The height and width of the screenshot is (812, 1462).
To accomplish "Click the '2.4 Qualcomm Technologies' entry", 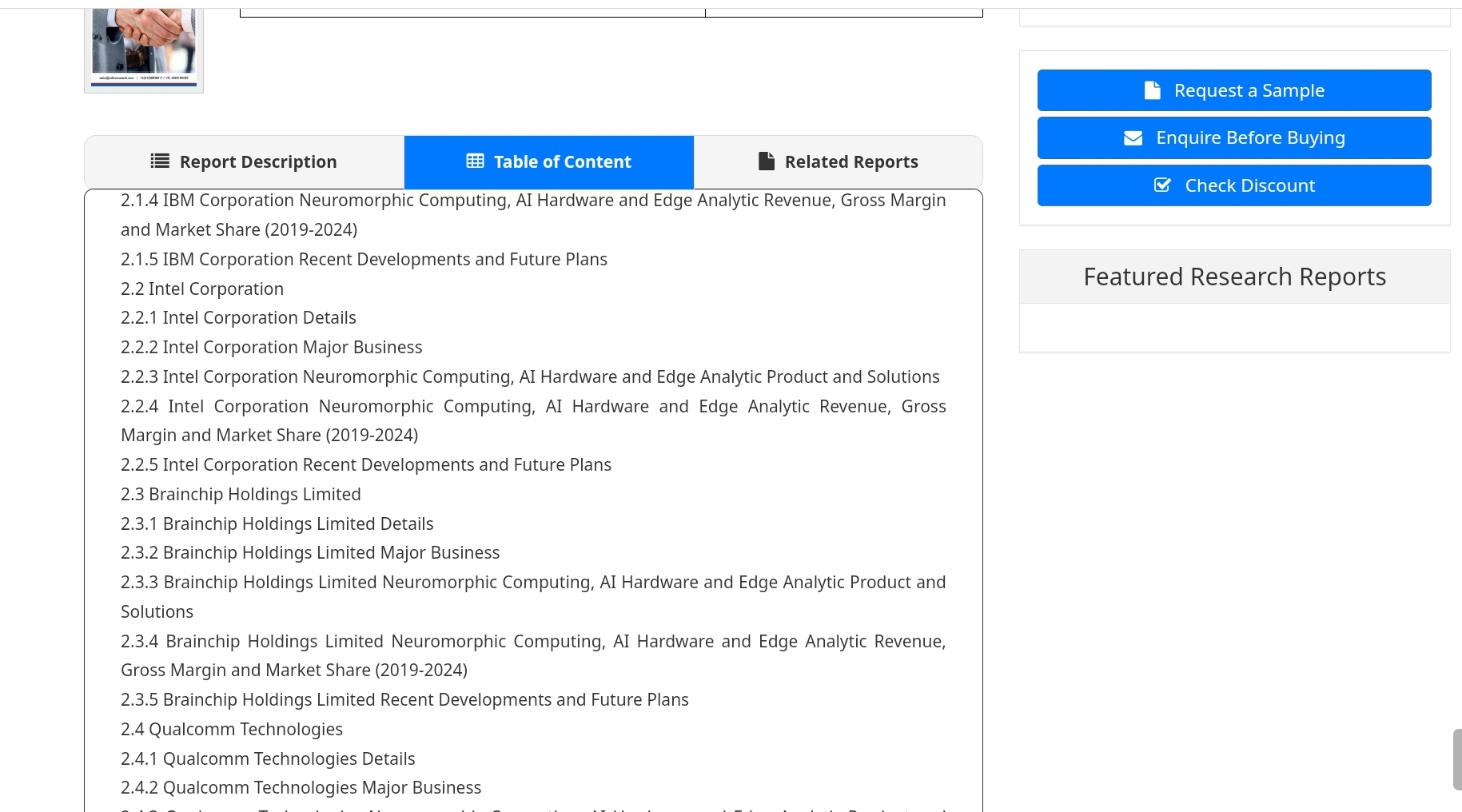I will (x=232, y=729).
